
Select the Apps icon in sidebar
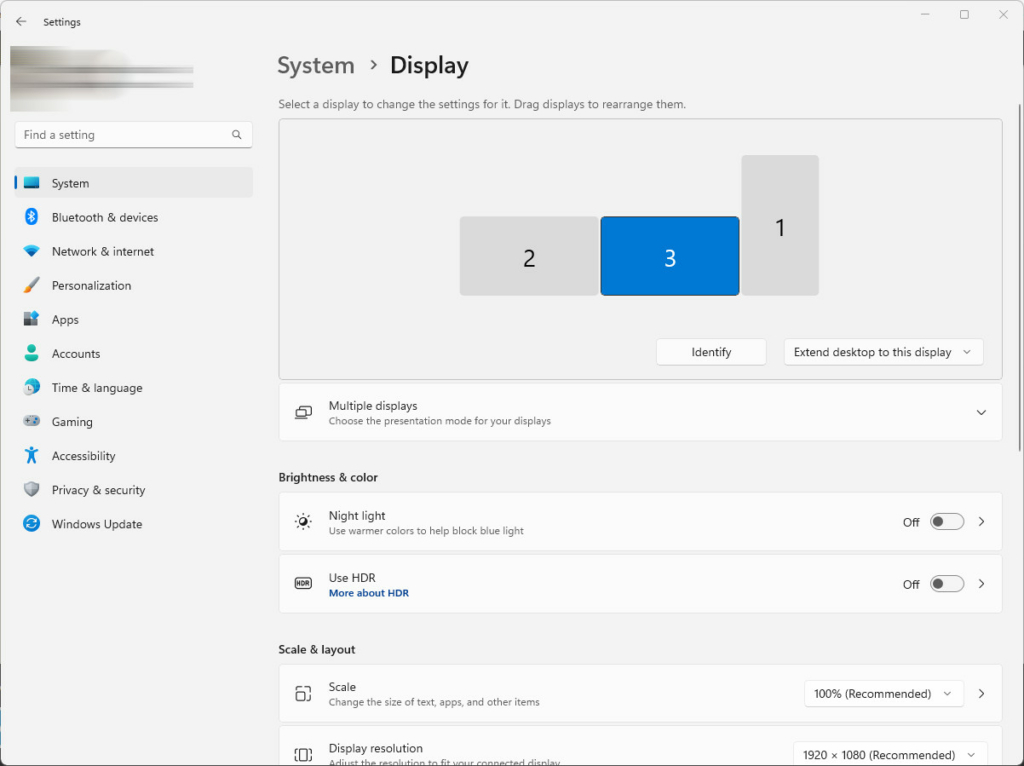31,320
